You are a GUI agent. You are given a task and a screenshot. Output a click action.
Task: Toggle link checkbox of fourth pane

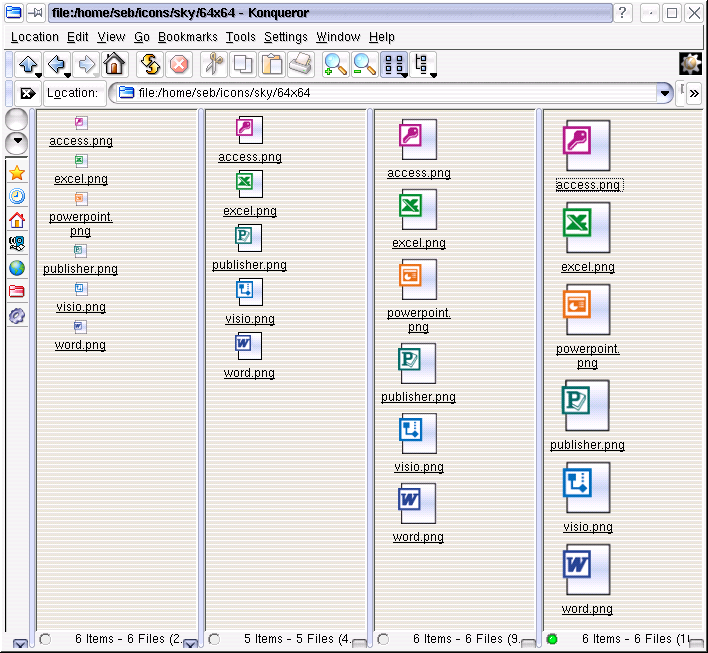[x=696, y=644]
